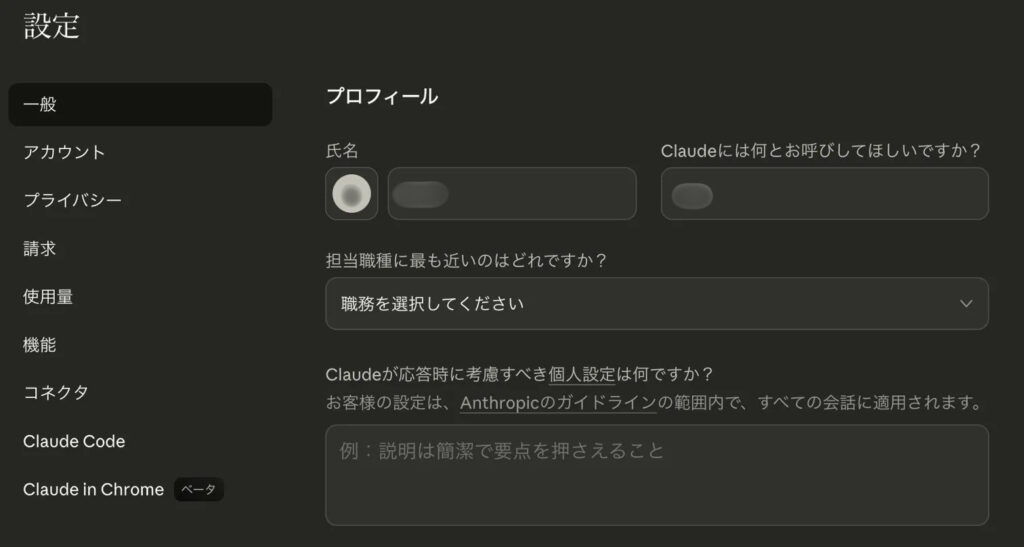
Task: Open the プライバシー settings
Action: [72, 200]
